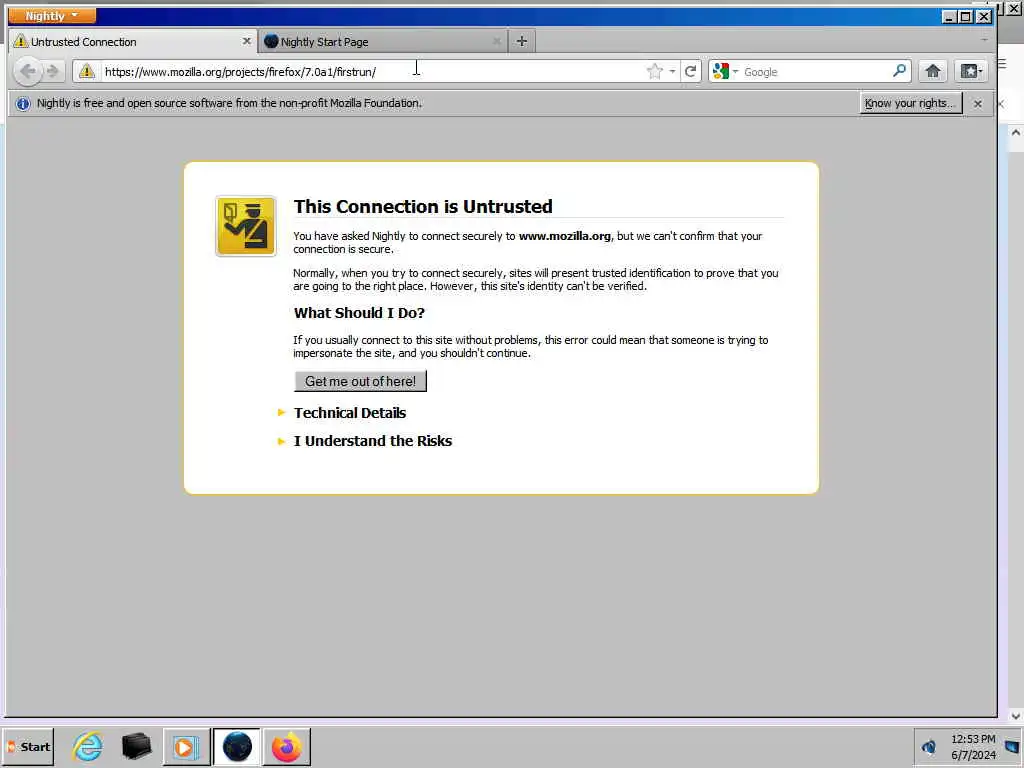Select the Nightly globe taskbar icon
This screenshot has height=768, width=1024.
point(236,746)
